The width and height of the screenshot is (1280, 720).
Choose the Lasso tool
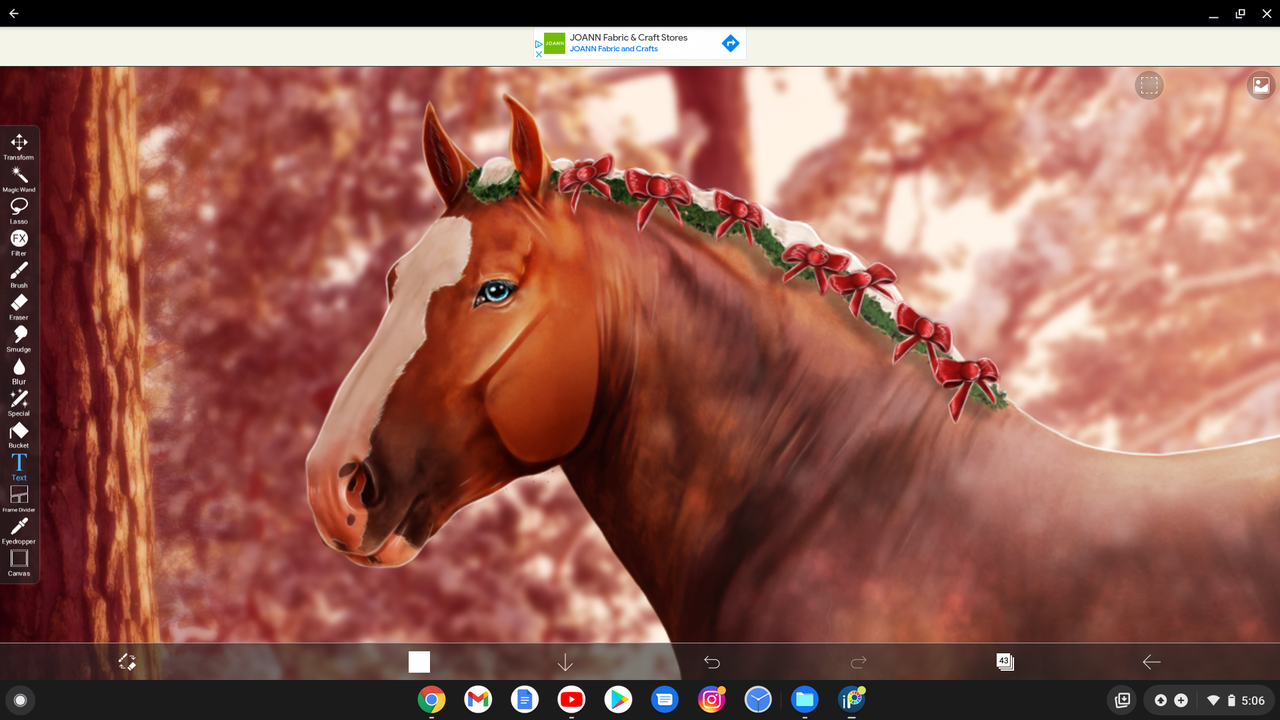click(x=19, y=210)
